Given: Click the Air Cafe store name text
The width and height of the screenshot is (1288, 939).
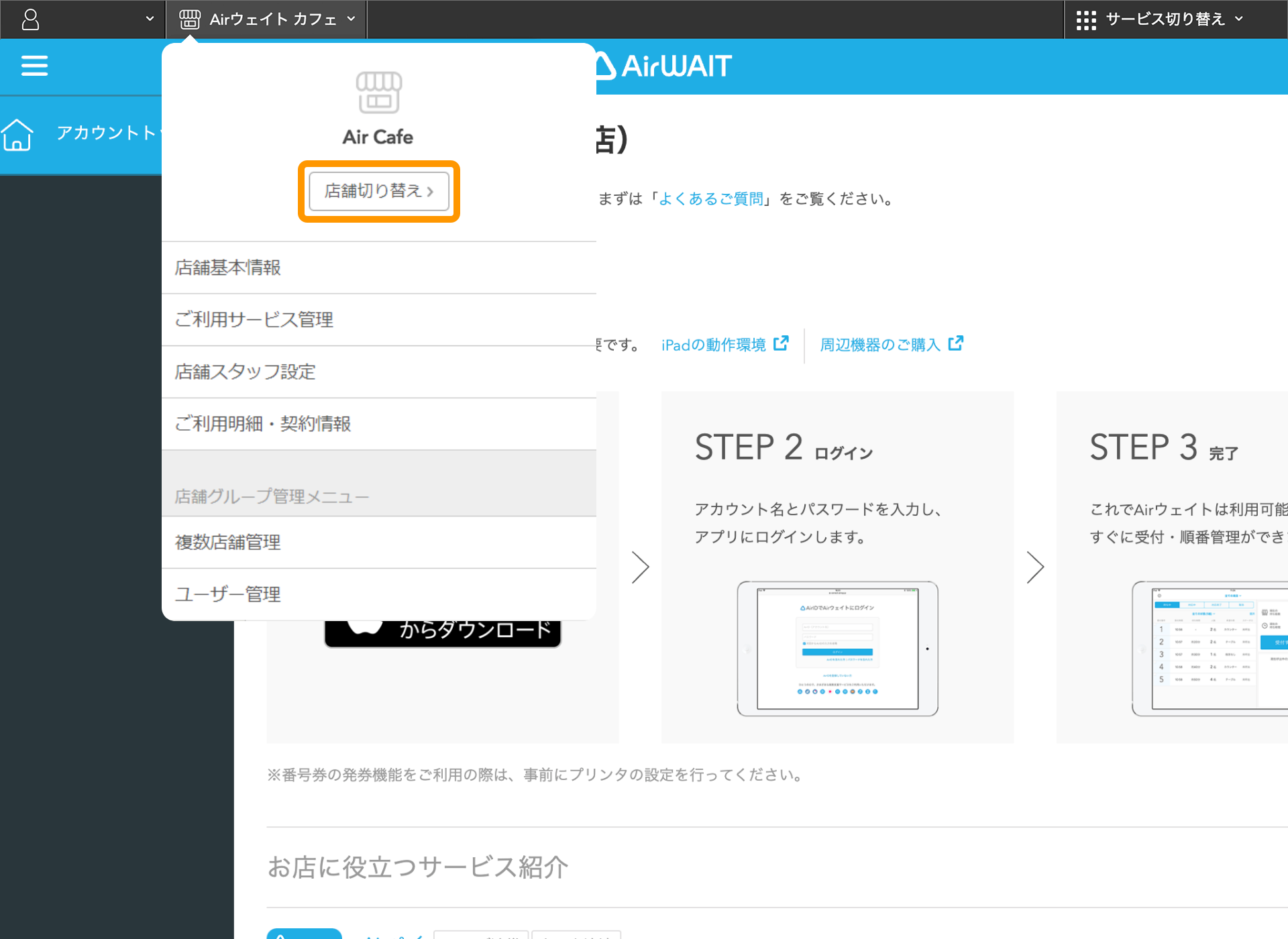Looking at the screenshot, I should pos(378,137).
